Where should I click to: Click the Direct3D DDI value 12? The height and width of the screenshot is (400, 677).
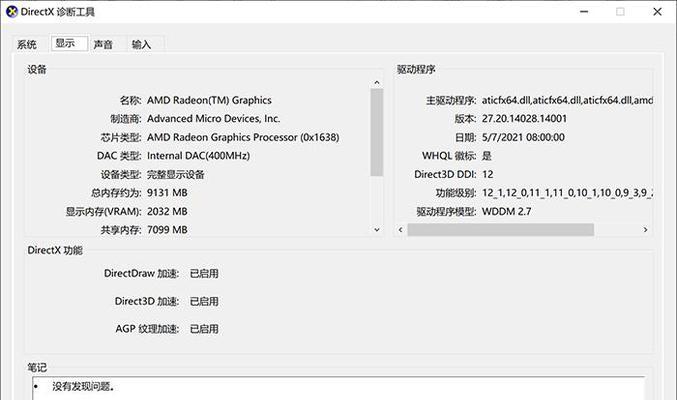(487, 175)
